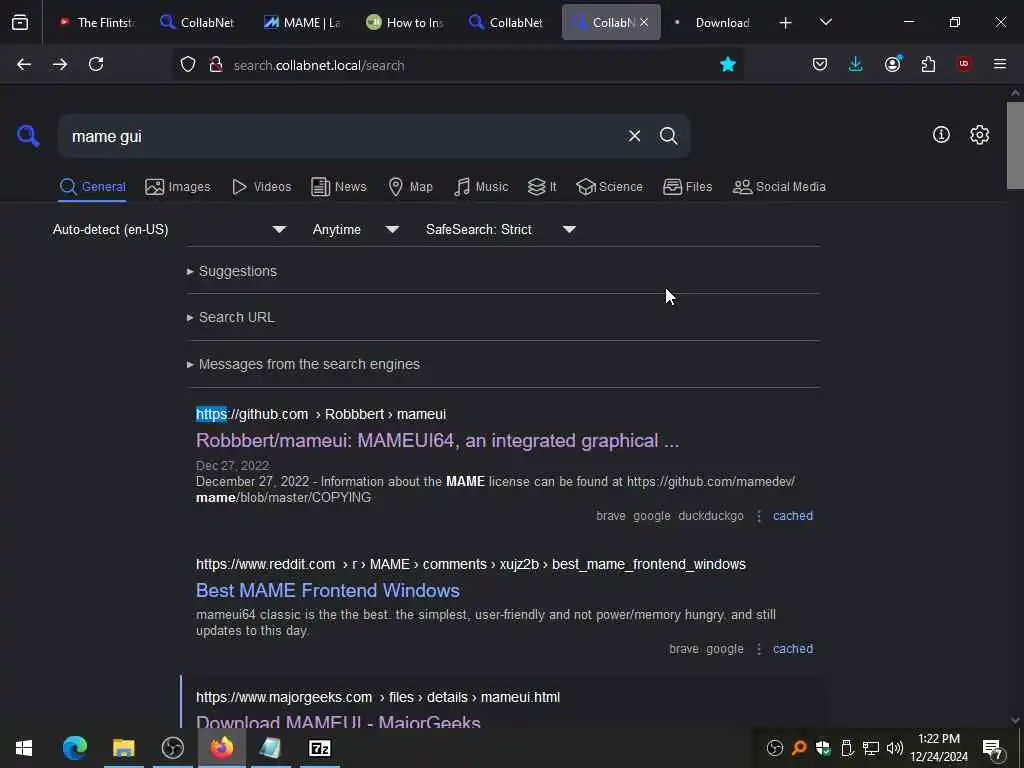Switch to the Download tab

(x=714, y=22)
